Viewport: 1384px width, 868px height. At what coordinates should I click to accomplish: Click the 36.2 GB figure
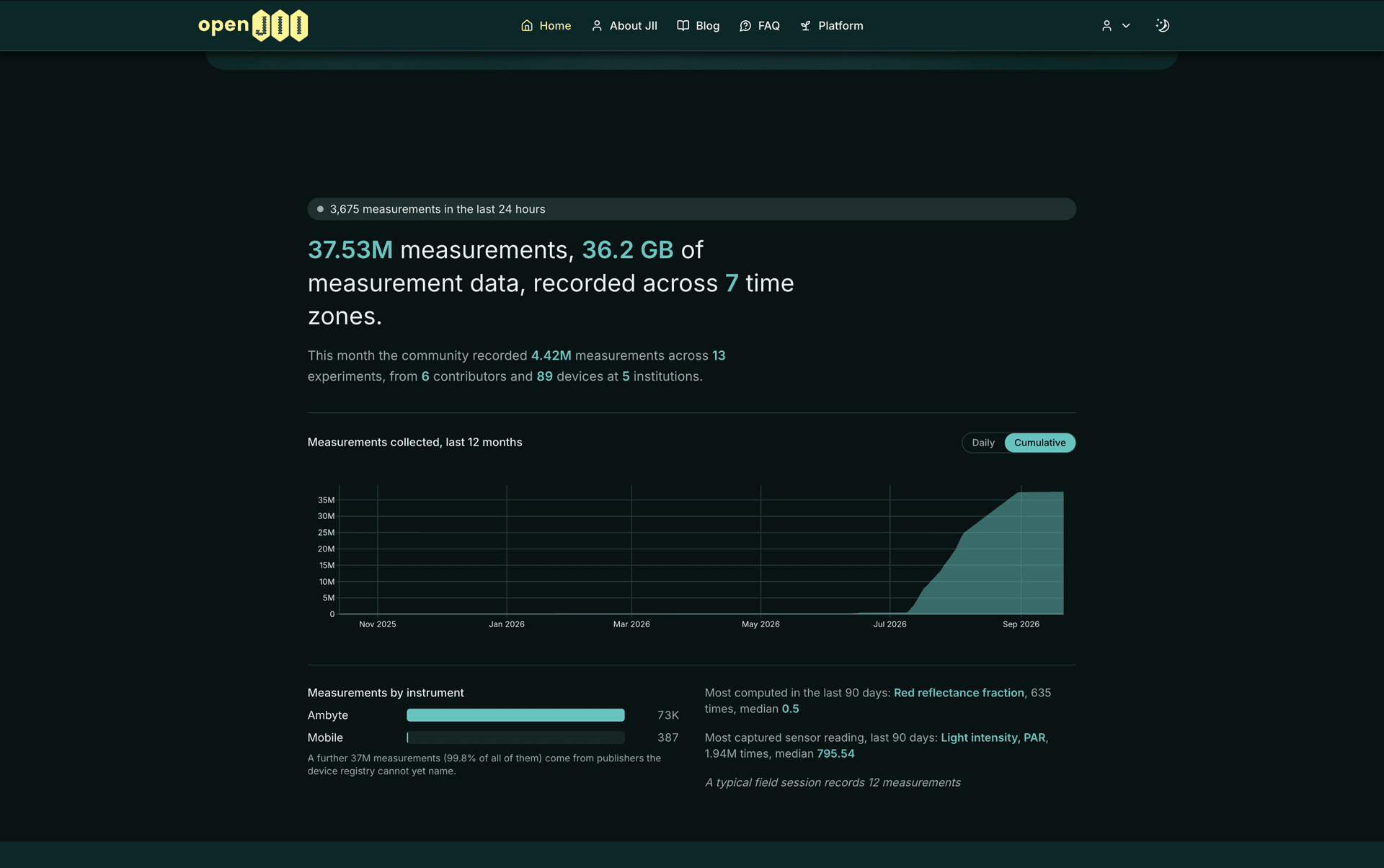tap(627, 249)
